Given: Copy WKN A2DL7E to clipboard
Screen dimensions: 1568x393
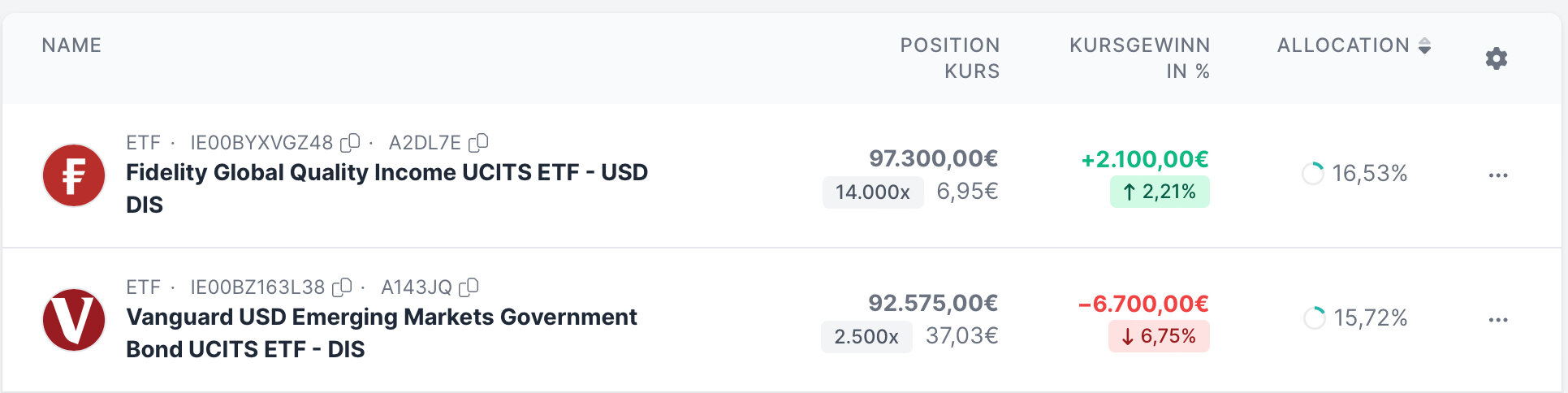Looking at the screenshot, I should pos(479,143).
